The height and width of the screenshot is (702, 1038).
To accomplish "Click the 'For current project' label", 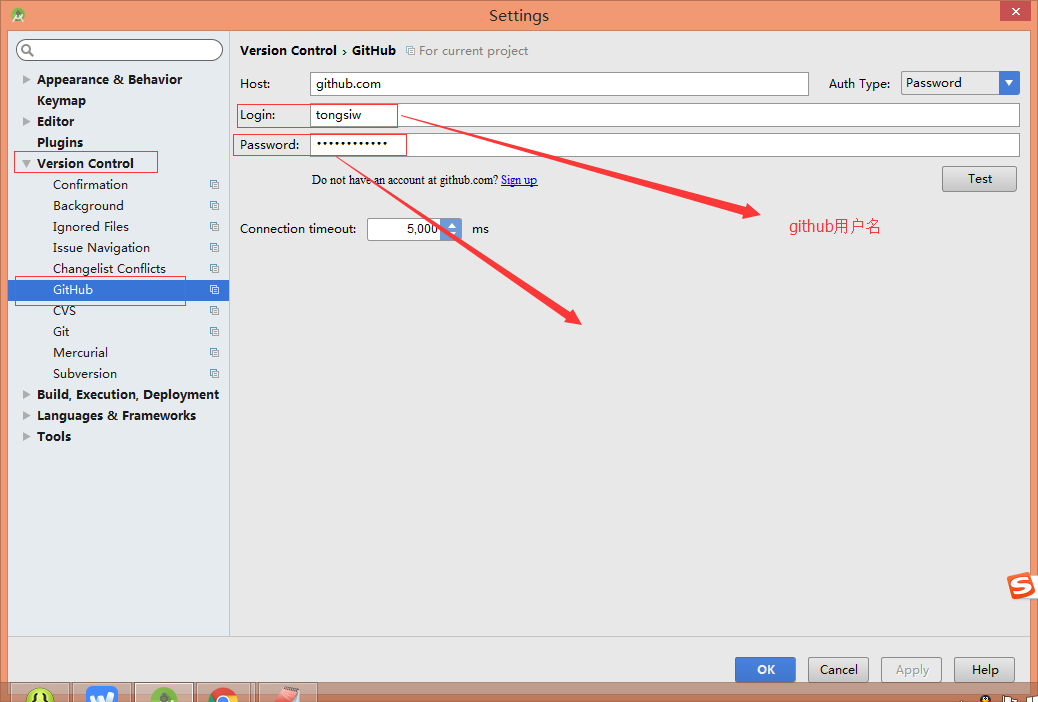I will (473, 51).
